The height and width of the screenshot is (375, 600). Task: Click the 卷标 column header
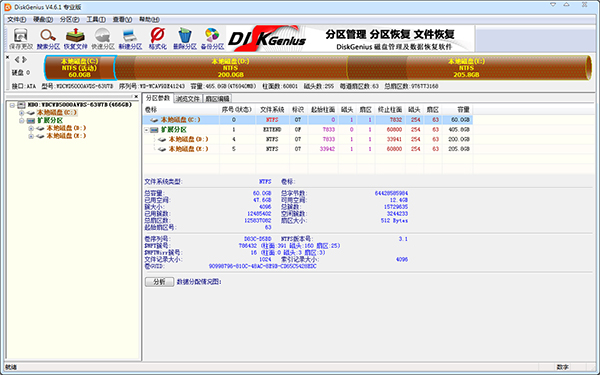(x=181, y=110)
